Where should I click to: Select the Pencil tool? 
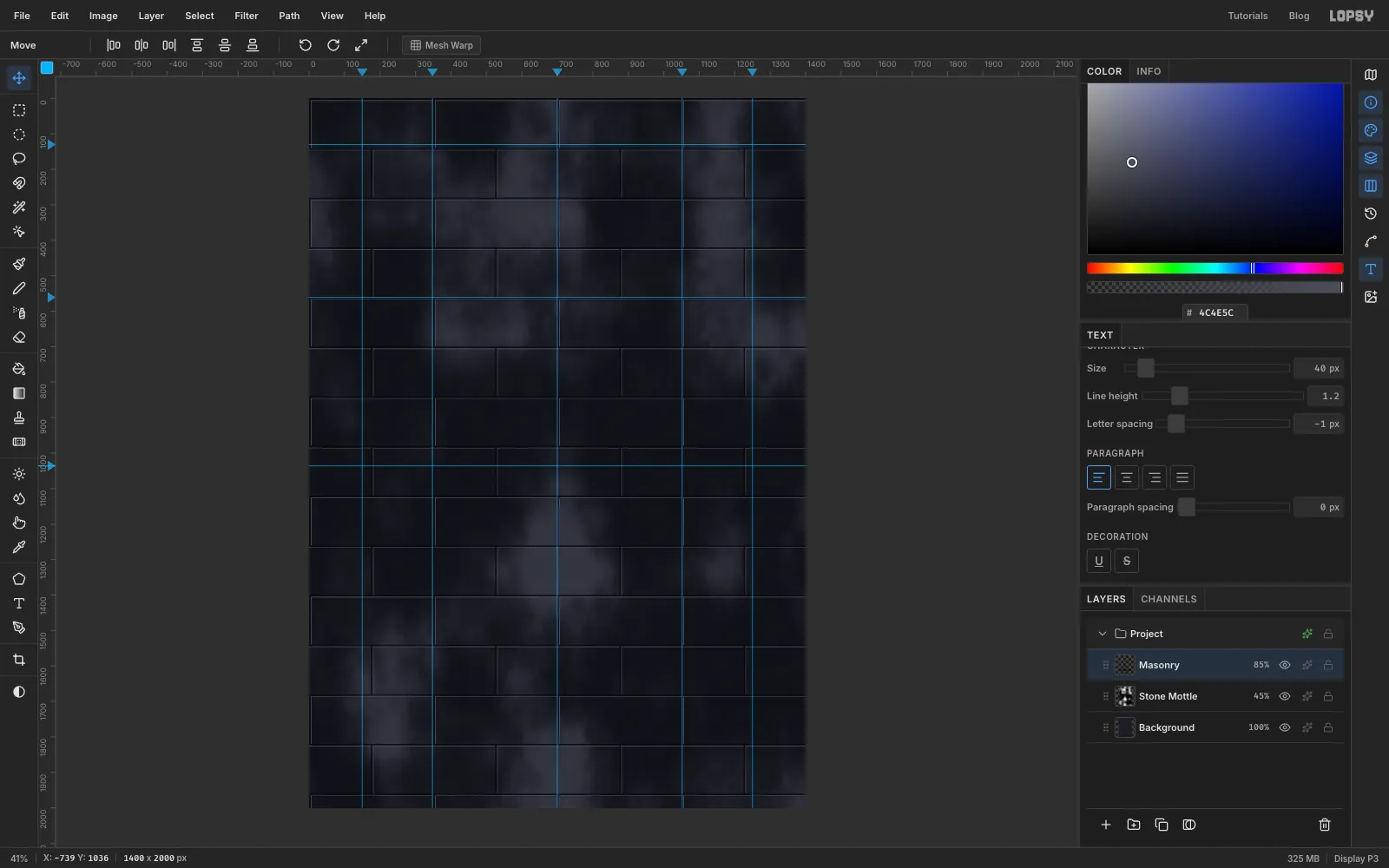19,288
